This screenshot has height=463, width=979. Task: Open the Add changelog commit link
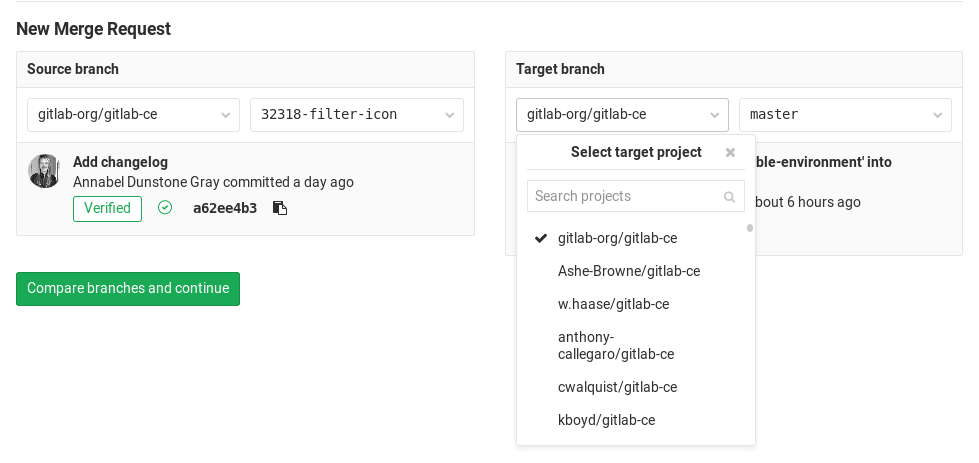(120, 162)
